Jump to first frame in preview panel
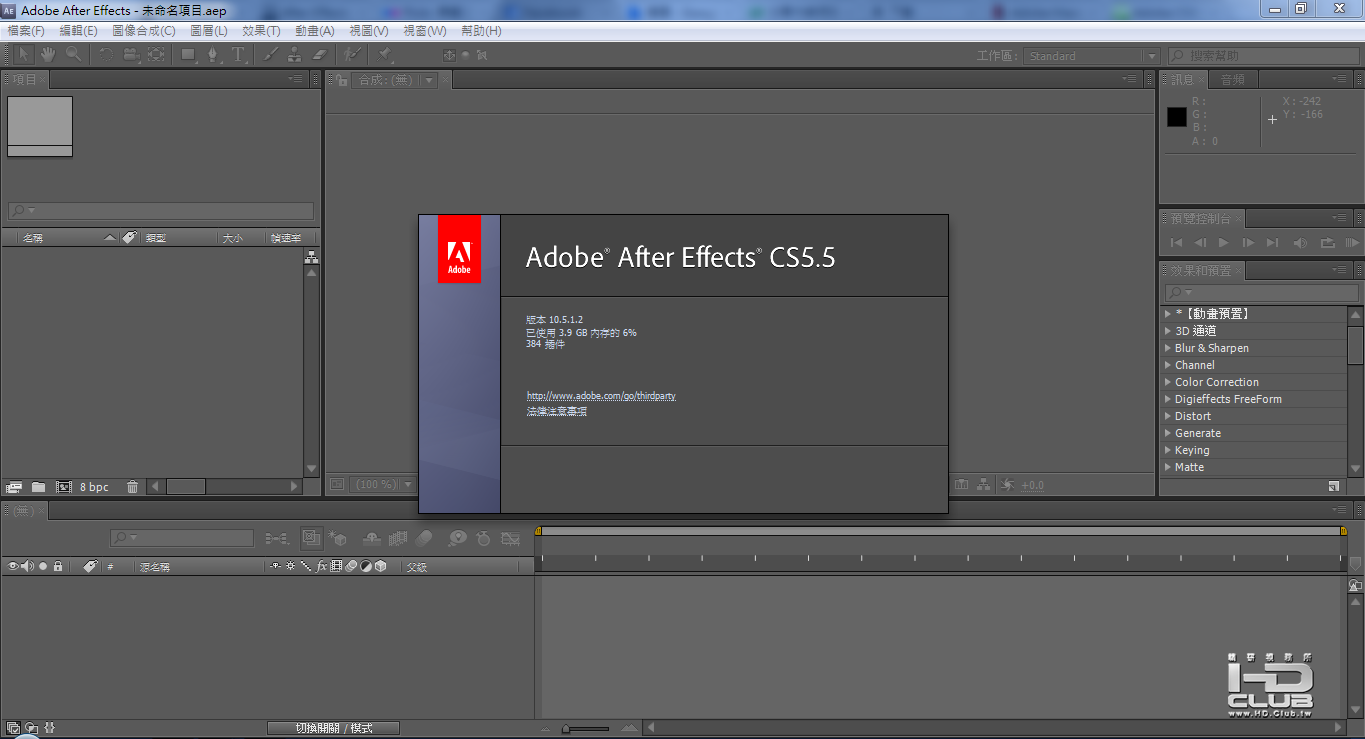This screenshot has height=739, width=1365. pos(1176,242)
